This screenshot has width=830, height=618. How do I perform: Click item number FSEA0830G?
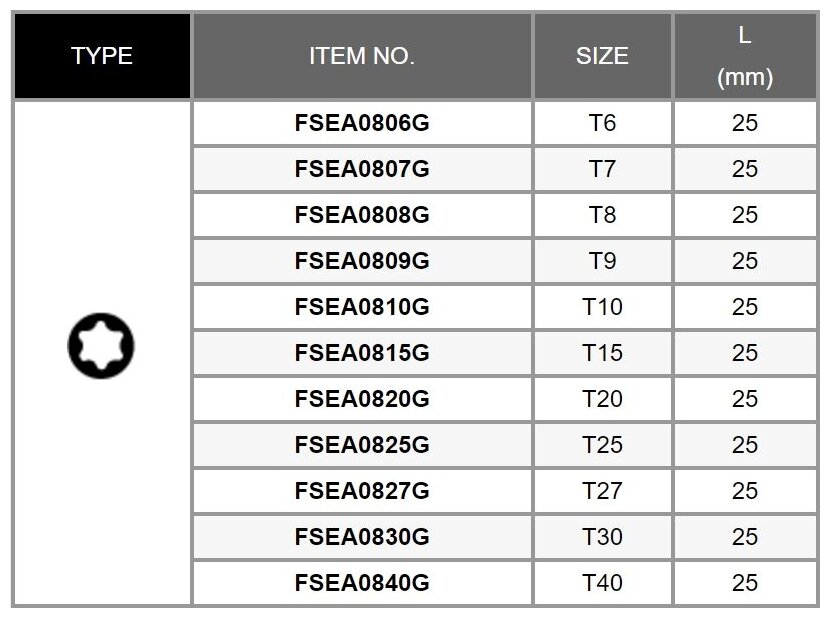[x=362, y=537]
